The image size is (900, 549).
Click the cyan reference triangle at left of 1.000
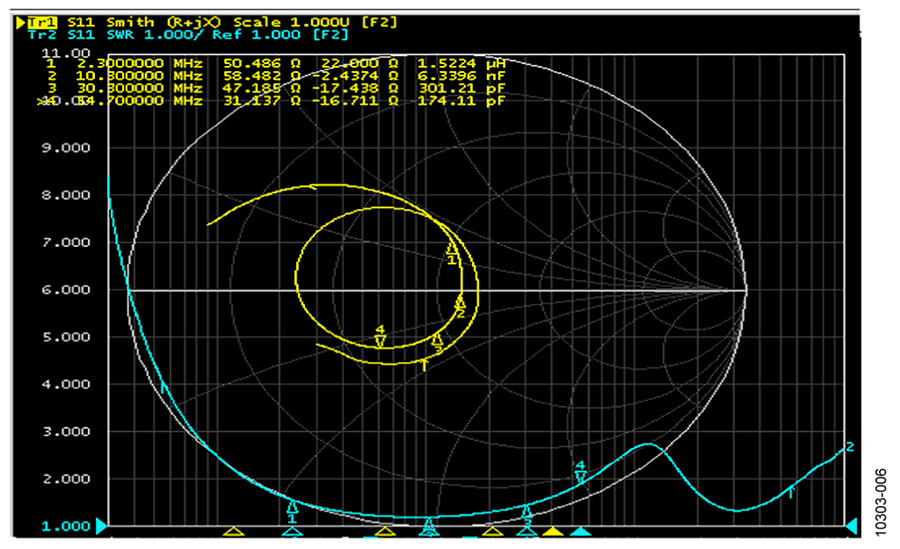tap(102, 526)
